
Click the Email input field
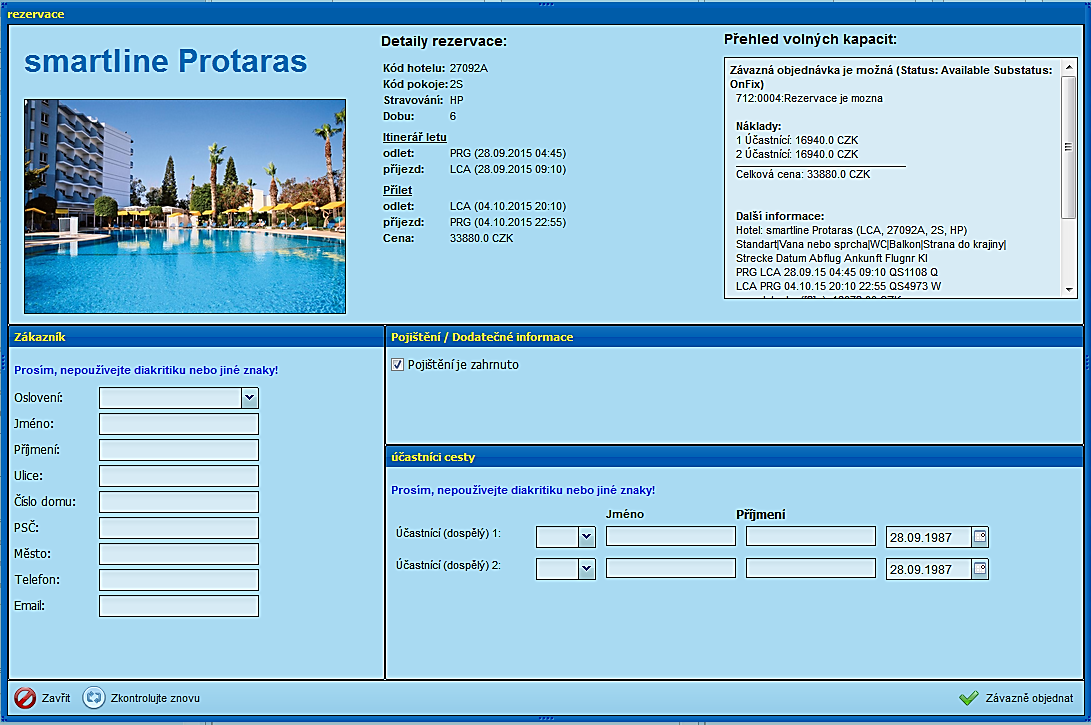pyautogui.click(x=179, y=606)
